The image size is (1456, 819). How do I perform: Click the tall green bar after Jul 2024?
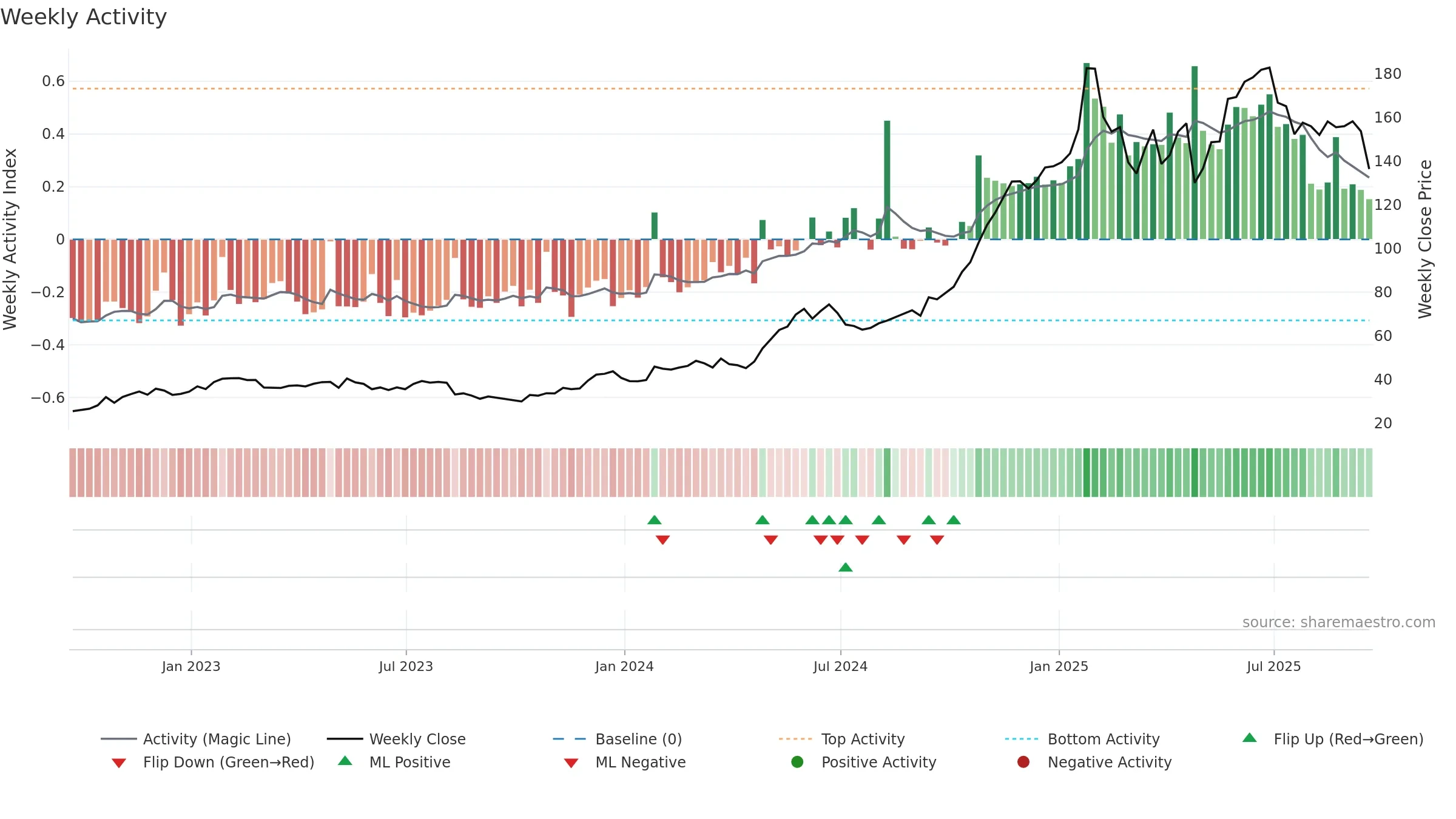click(x=887, y=180)
